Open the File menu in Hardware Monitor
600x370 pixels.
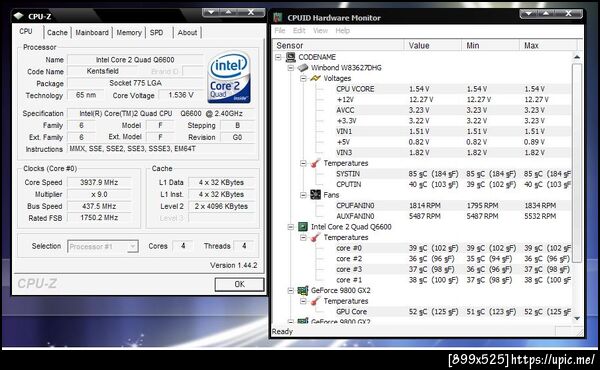280,31
